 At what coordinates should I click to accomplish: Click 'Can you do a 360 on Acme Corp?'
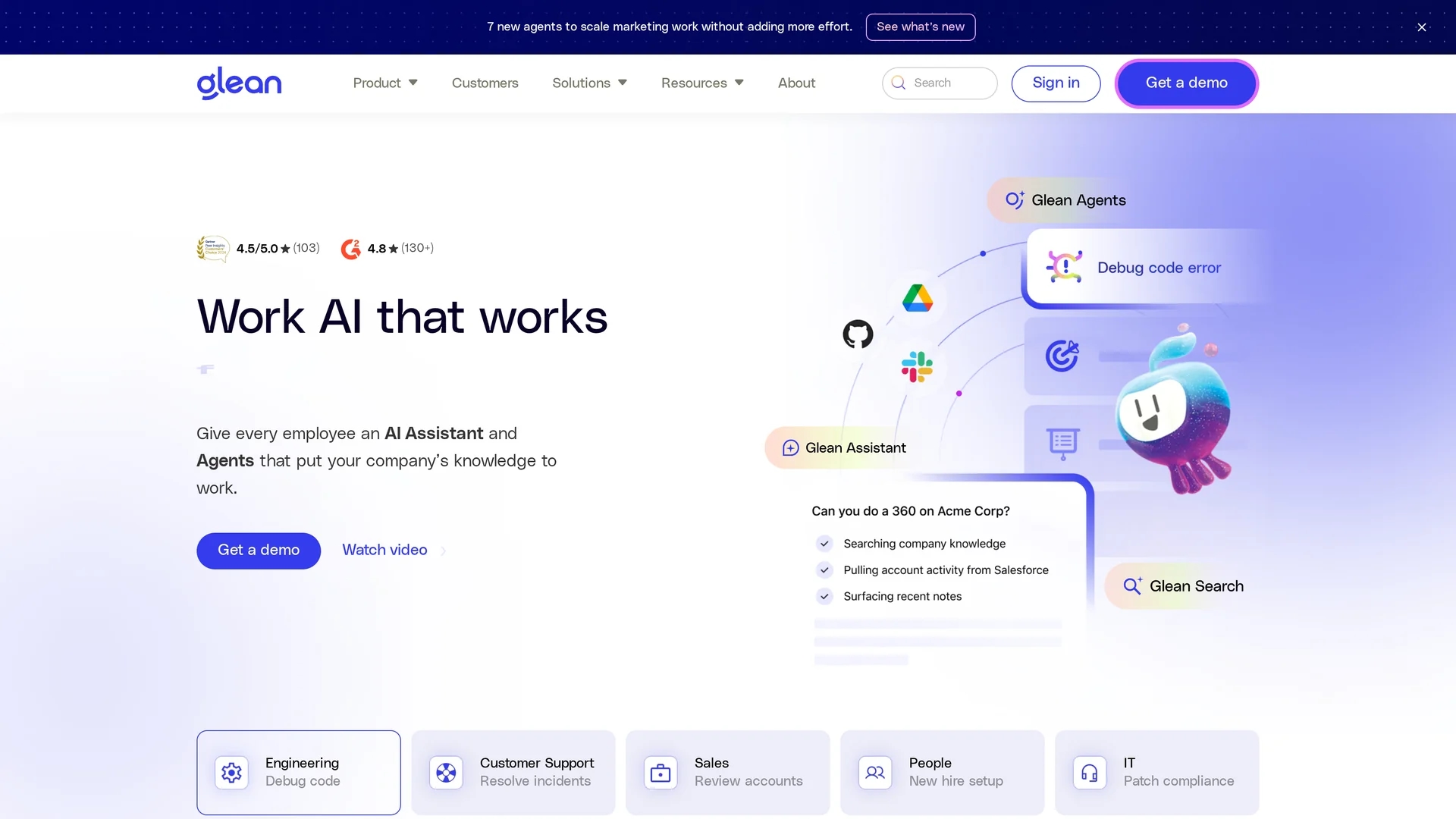tap(911, 511)
